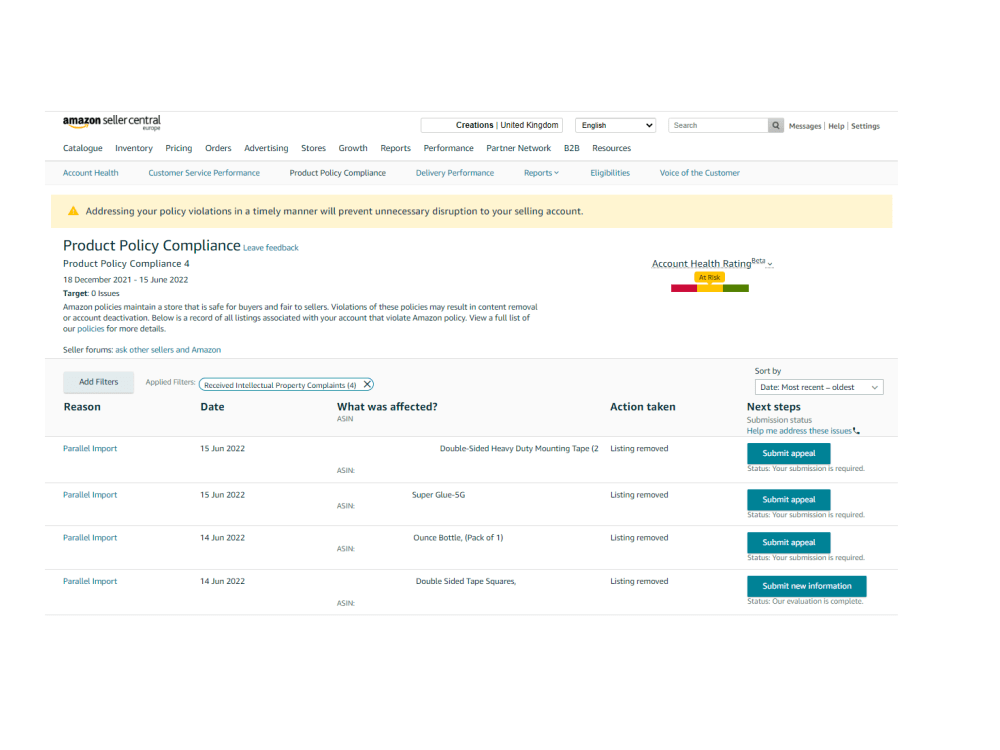The width and height of the screenshot is (1000, 750).
Task: Click the yellow warning triangle icon
Action: (x=73, y=211)
